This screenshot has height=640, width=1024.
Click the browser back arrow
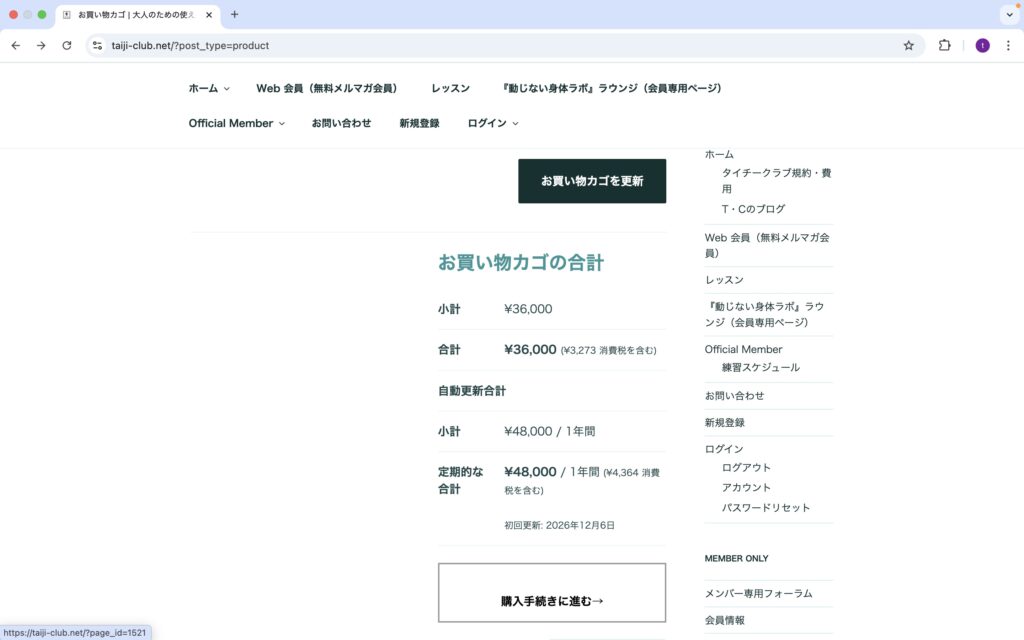tap(15, 45)
